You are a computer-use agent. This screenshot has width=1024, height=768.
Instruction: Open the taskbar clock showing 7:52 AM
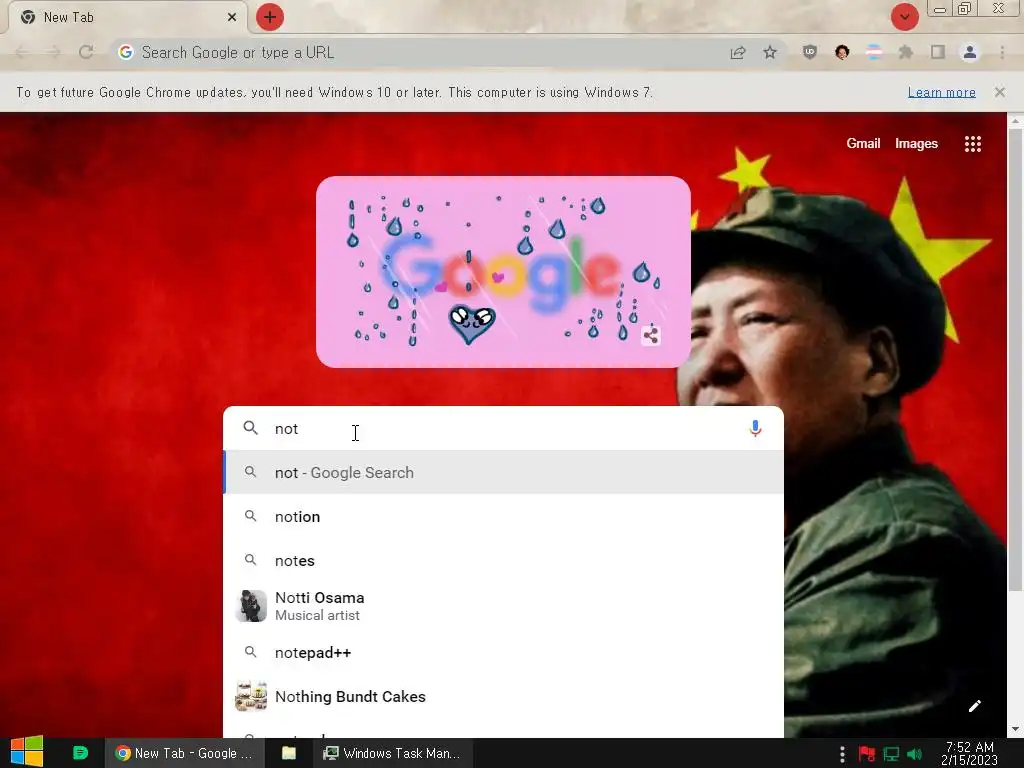tap(970, 753)
